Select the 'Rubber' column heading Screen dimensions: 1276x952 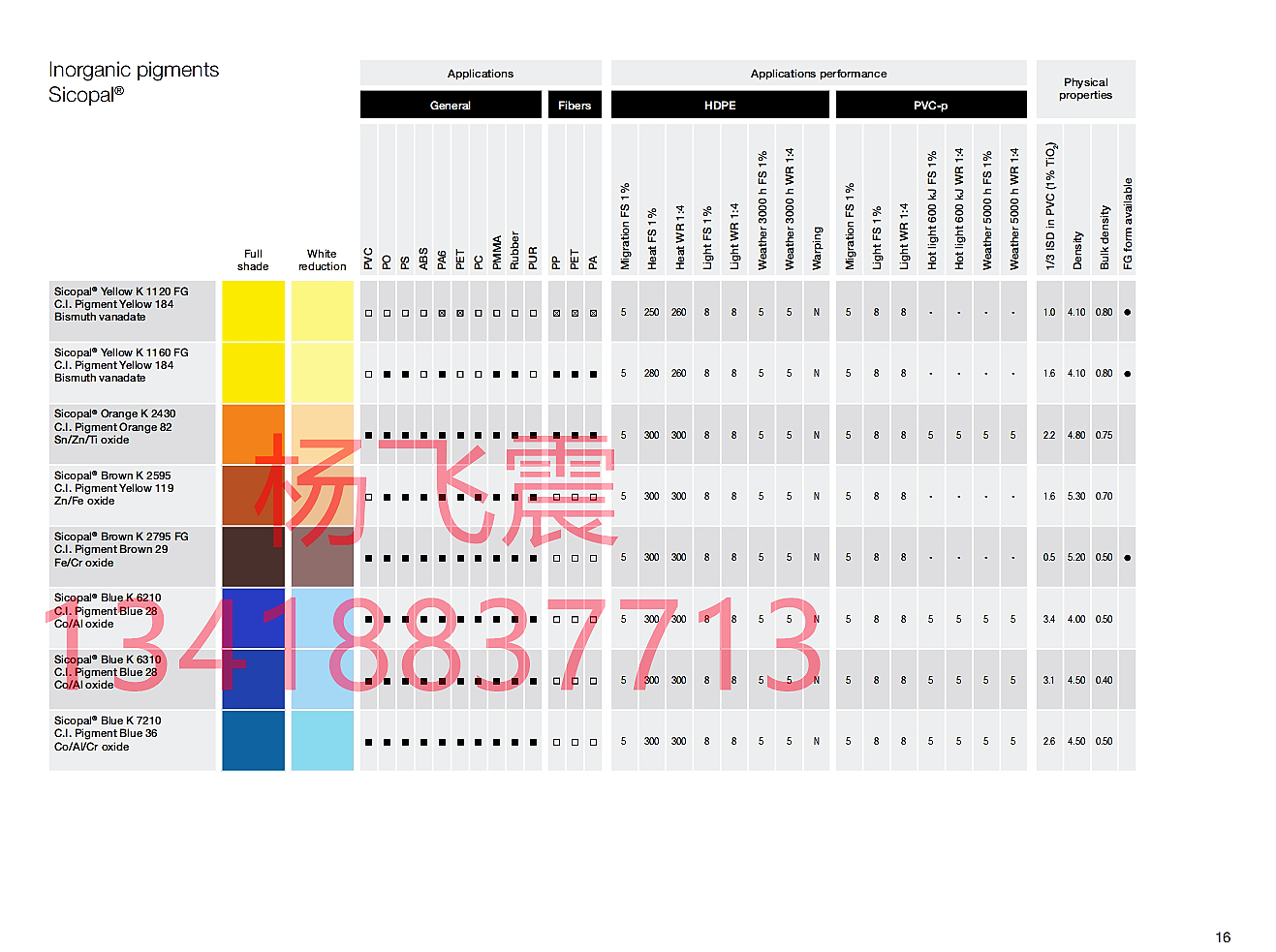(514, 251)
